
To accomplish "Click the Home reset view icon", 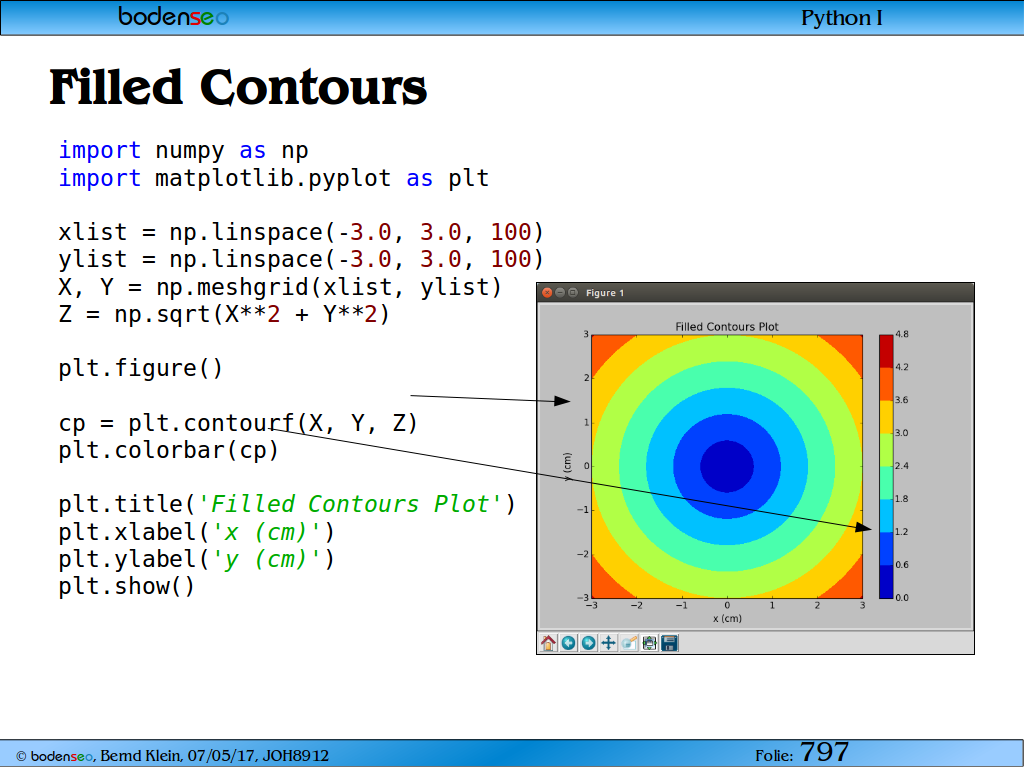I will point(548,643).
